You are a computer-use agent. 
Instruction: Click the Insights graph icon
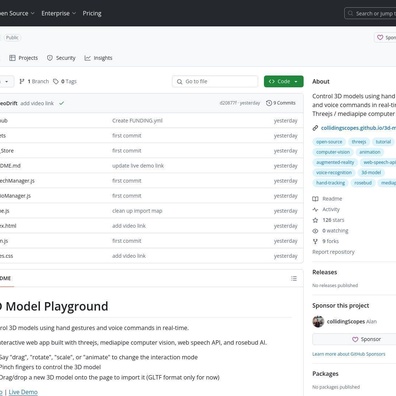coord(87,58)
